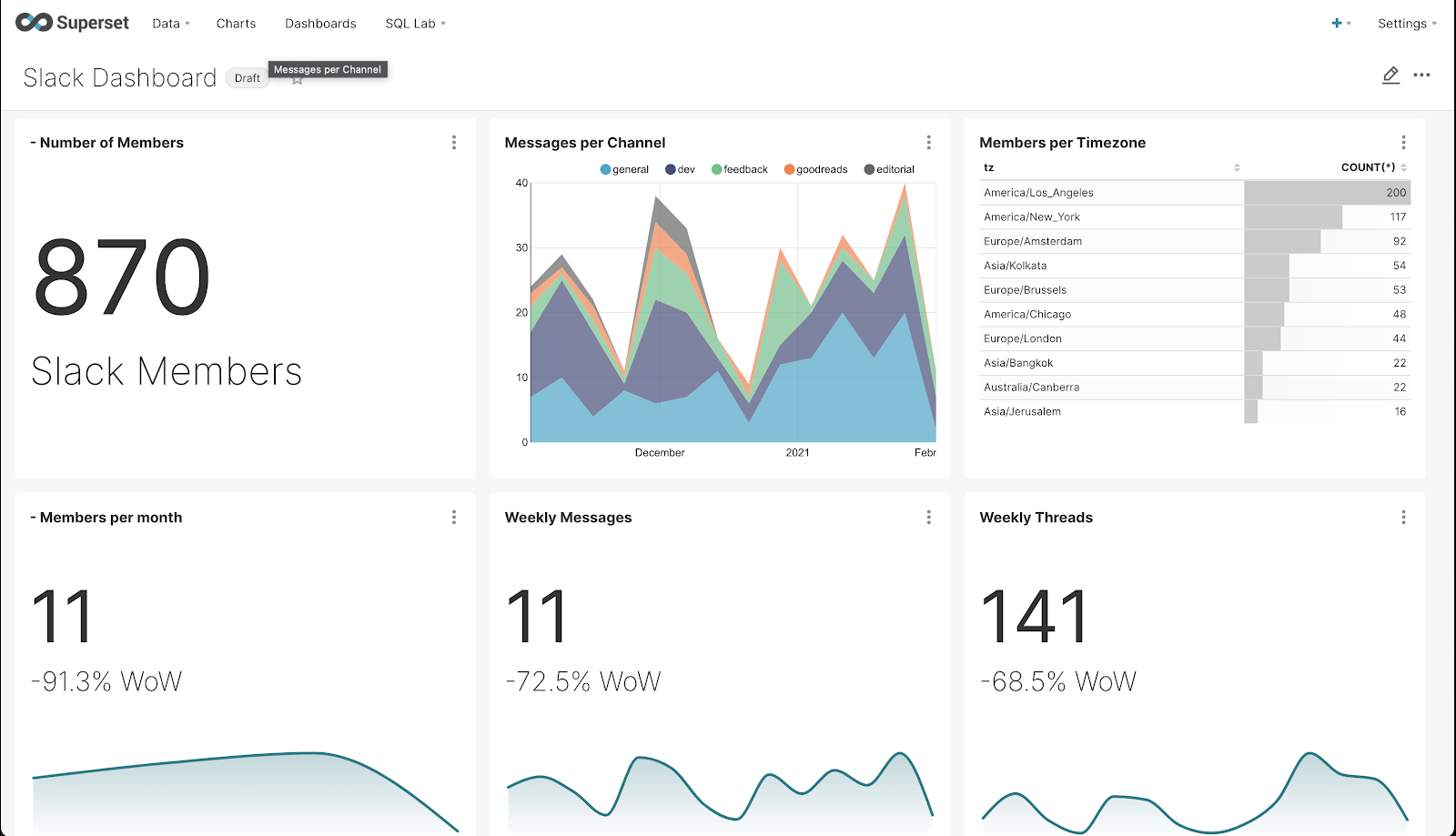Sort the table by COUNT(*) column
Screen dimensions: 1456x836
pyautogui.click(x=1370, y=167)
